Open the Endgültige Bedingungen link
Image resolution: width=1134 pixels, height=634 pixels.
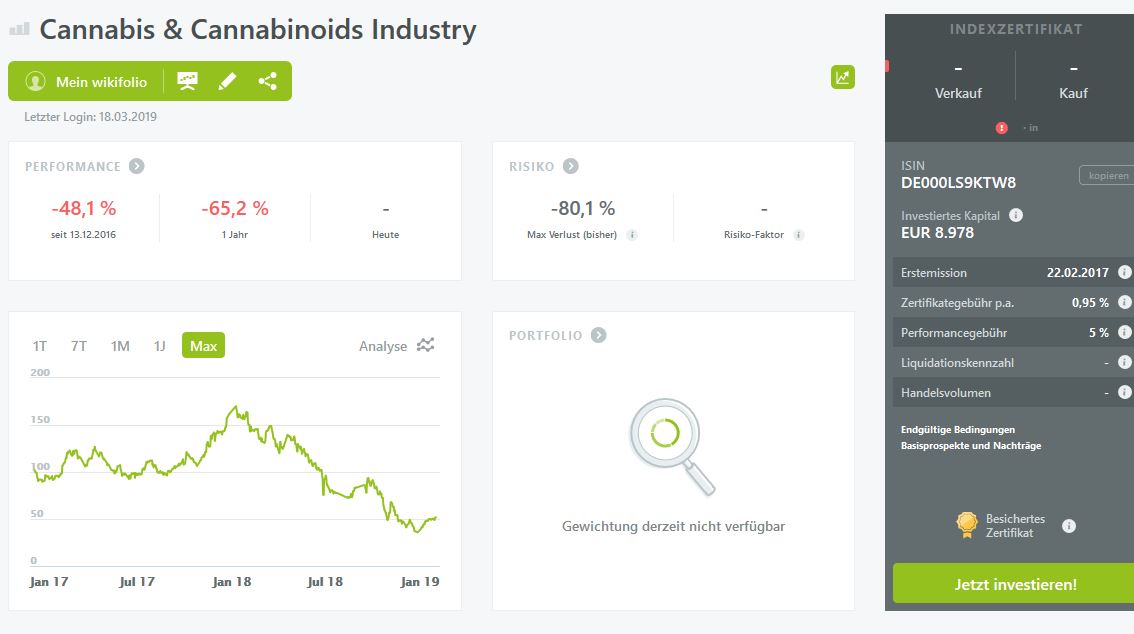pos(958,430)
